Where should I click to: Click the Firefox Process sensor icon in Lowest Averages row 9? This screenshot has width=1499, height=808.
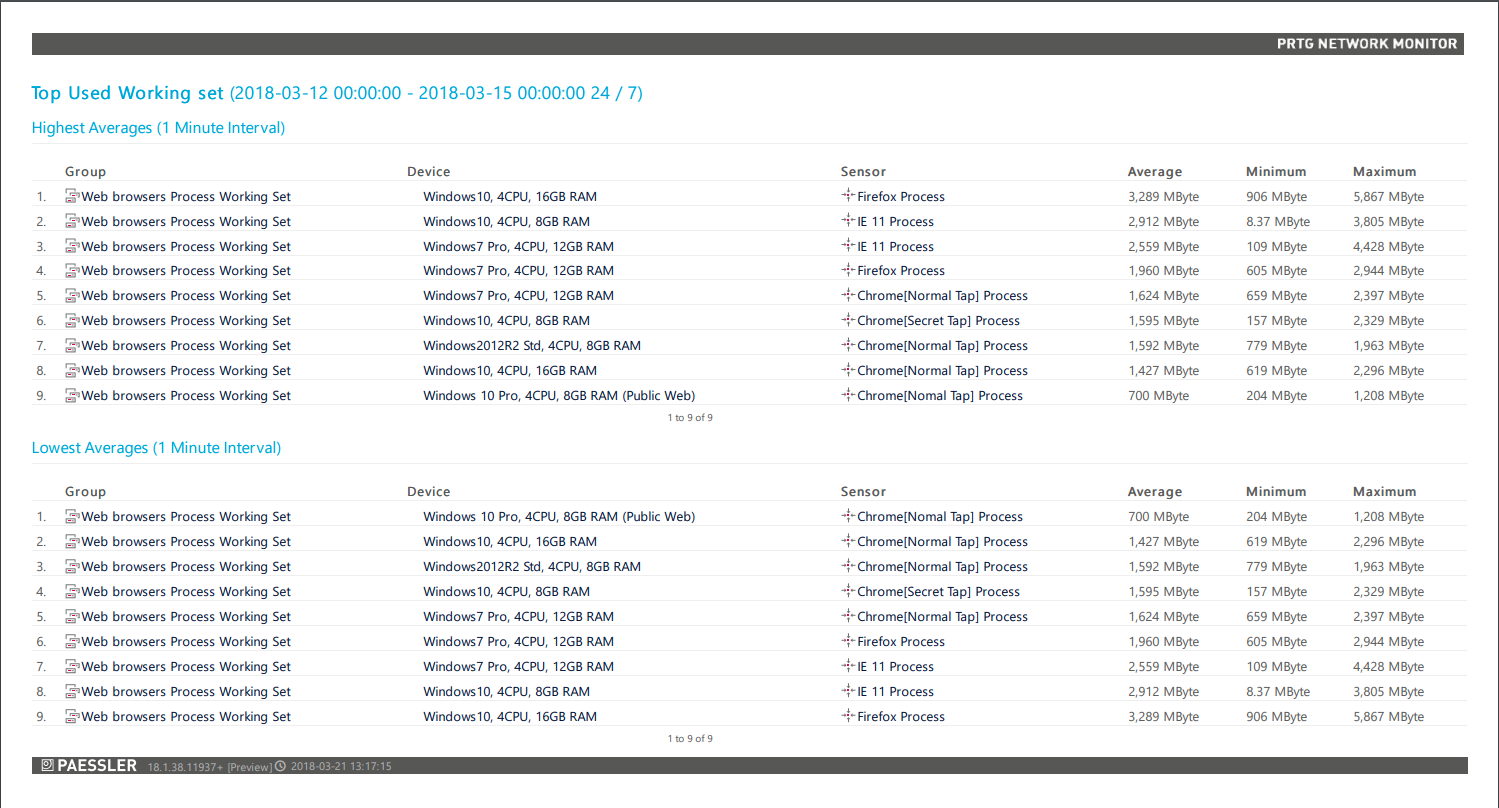coord(848,716)
